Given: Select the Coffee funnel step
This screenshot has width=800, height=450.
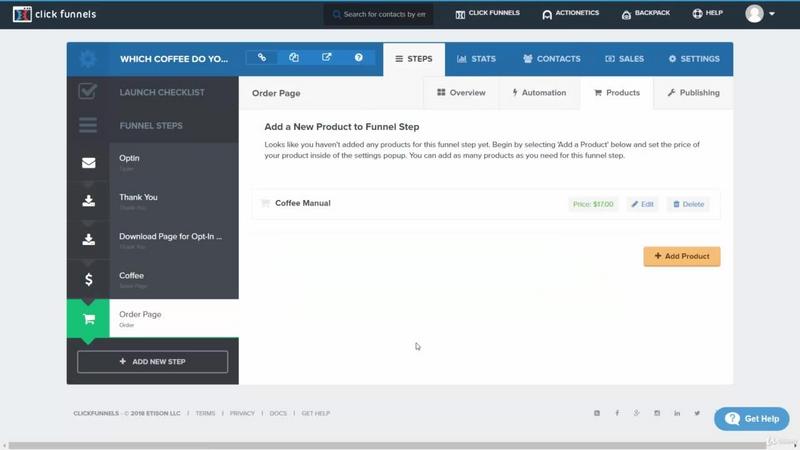Looking at the screenshot, I should 153,280.
